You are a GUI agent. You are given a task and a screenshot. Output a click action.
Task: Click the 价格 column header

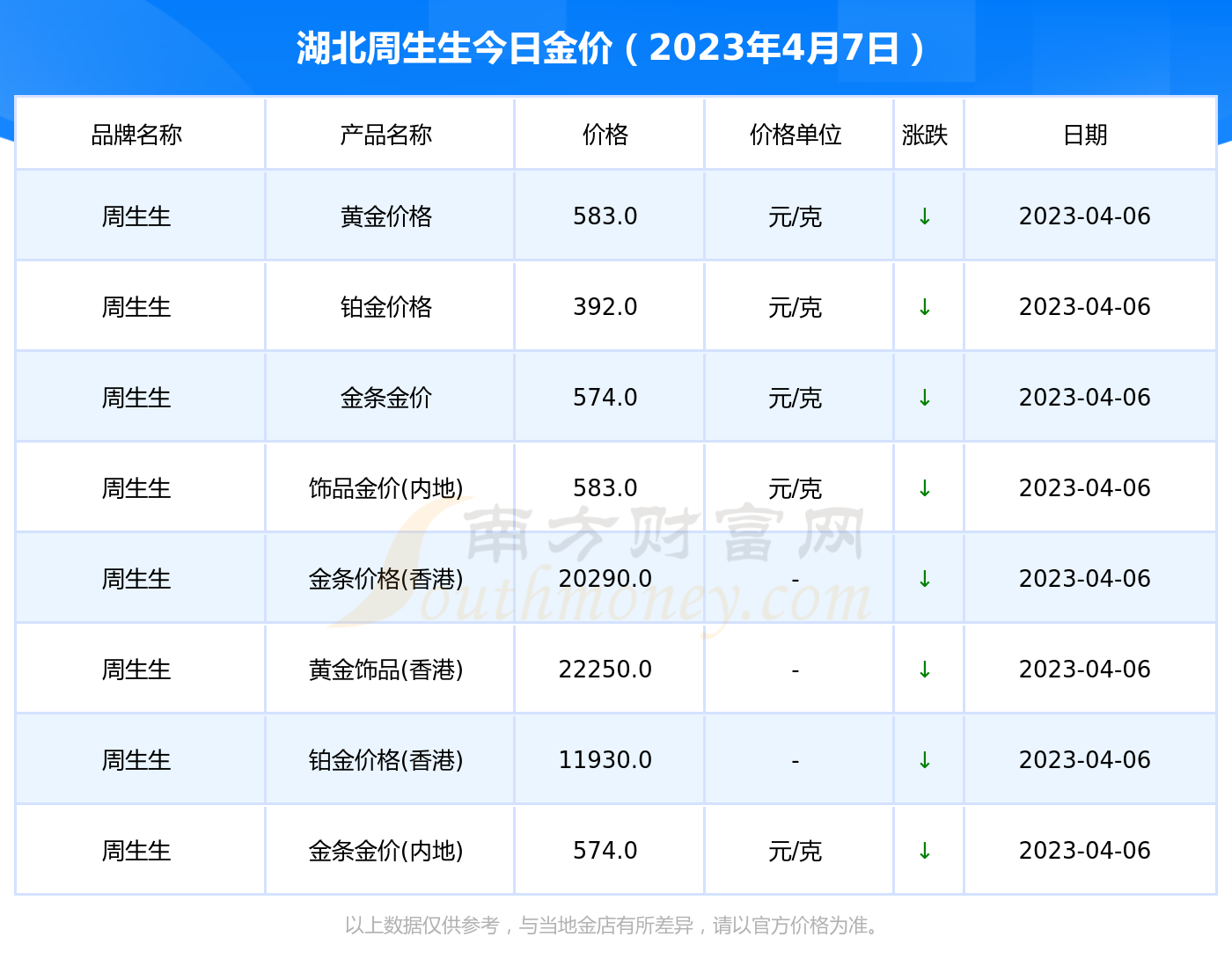[x=605, y=135]
